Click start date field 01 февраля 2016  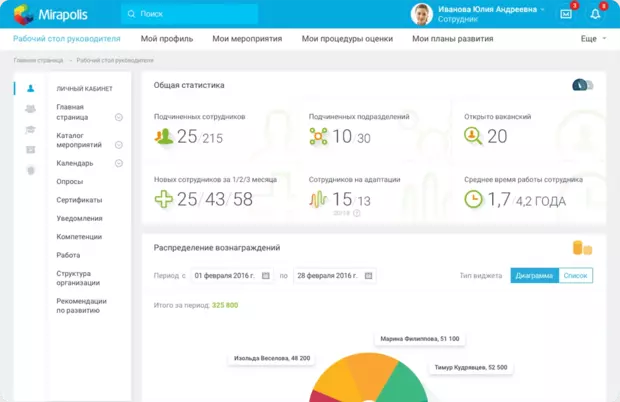click(x=232, y=276)
